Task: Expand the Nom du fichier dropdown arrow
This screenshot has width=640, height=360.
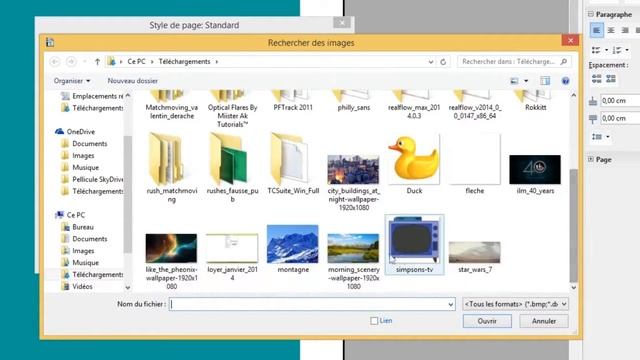Action: coord(451,304)
